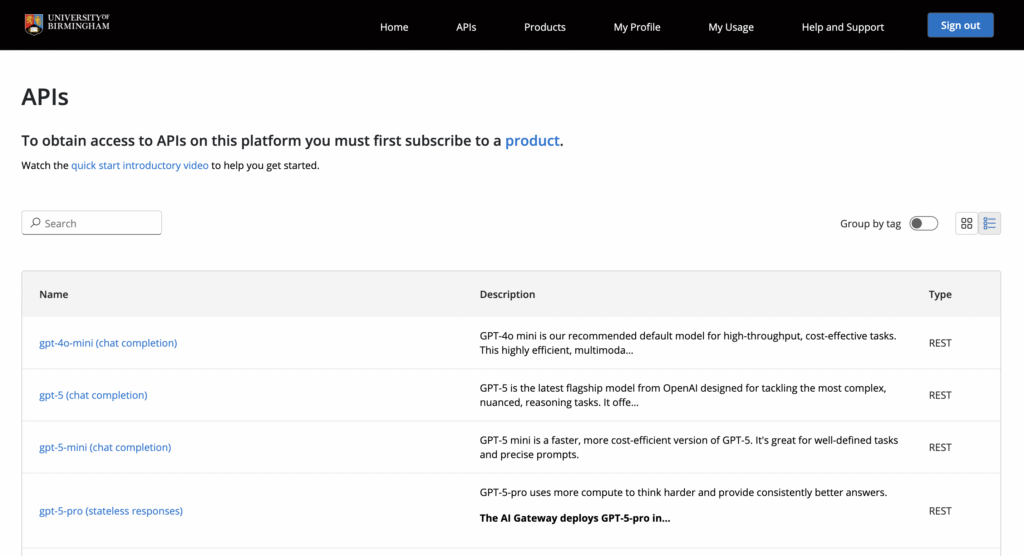Click the University of Birmingham logo
Viewport: 1024px width, 556px height.
coord(67,24)
